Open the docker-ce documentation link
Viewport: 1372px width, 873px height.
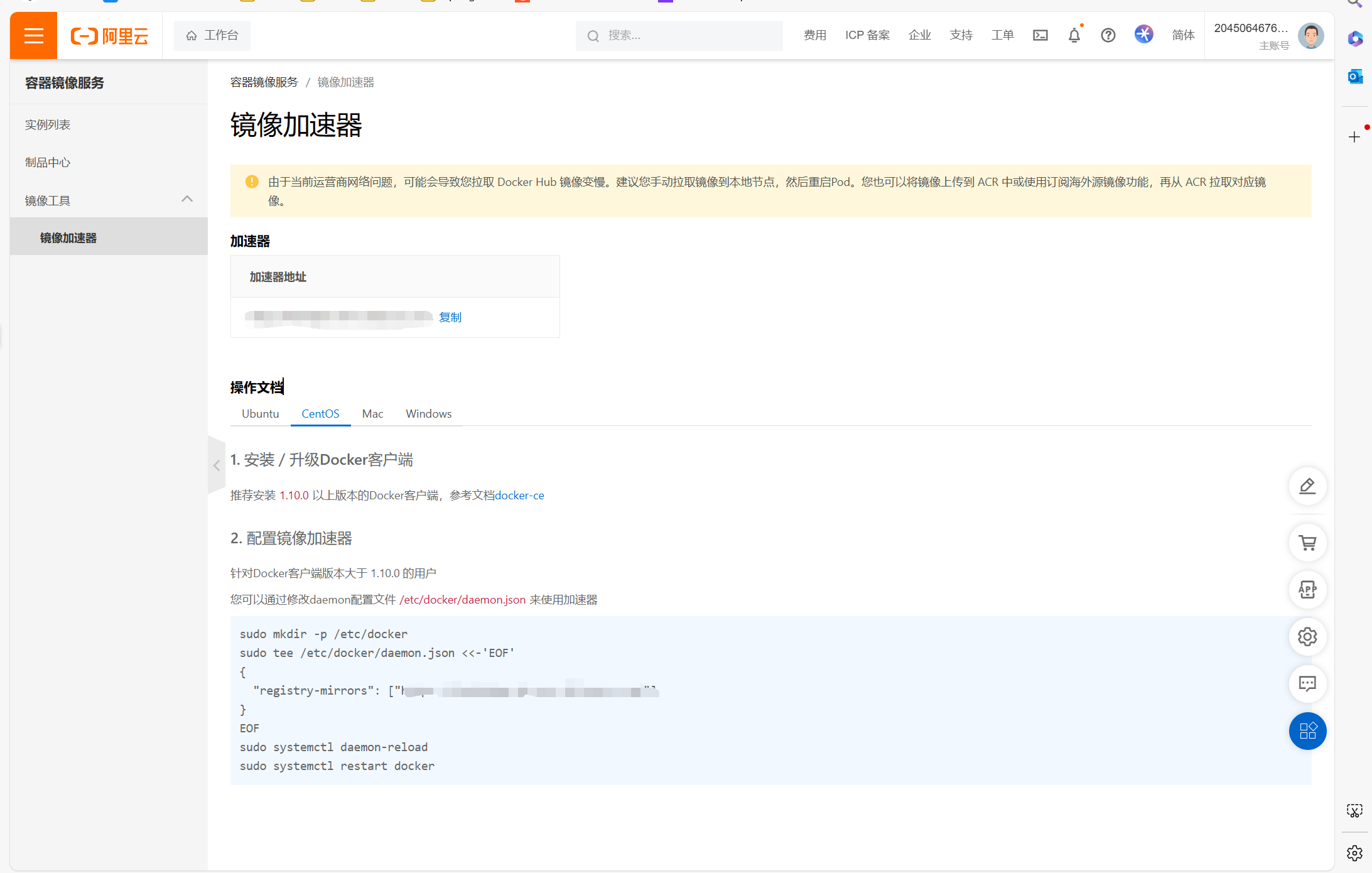[519, 496]
